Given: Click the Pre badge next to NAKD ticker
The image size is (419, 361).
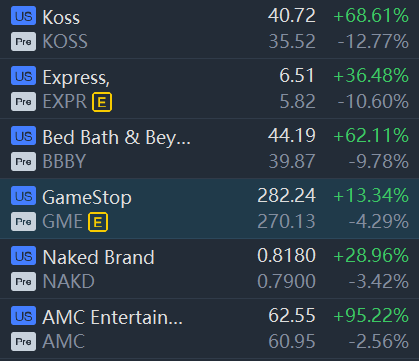Looking at the screenshot, I should click(23, 282).
